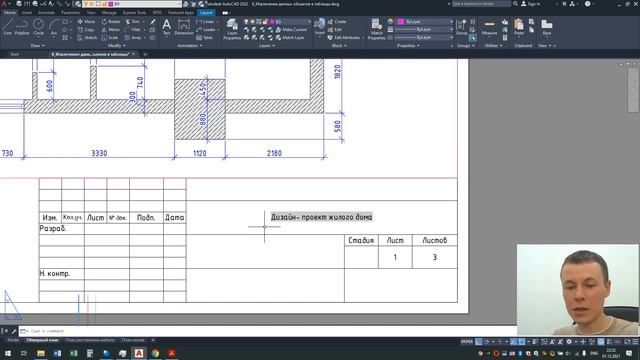The width and height of the screenshot is (640, 360).
Task: Open the Annotate ribbon tab
Action: point(46,13)
